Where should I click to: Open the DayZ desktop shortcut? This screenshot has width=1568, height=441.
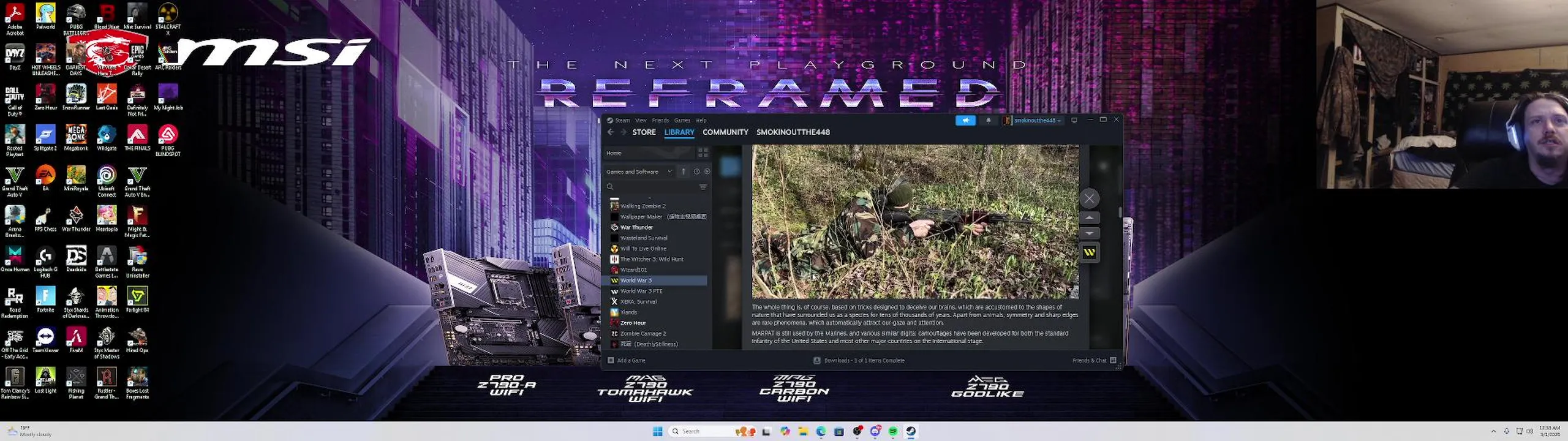coord(15,57)
